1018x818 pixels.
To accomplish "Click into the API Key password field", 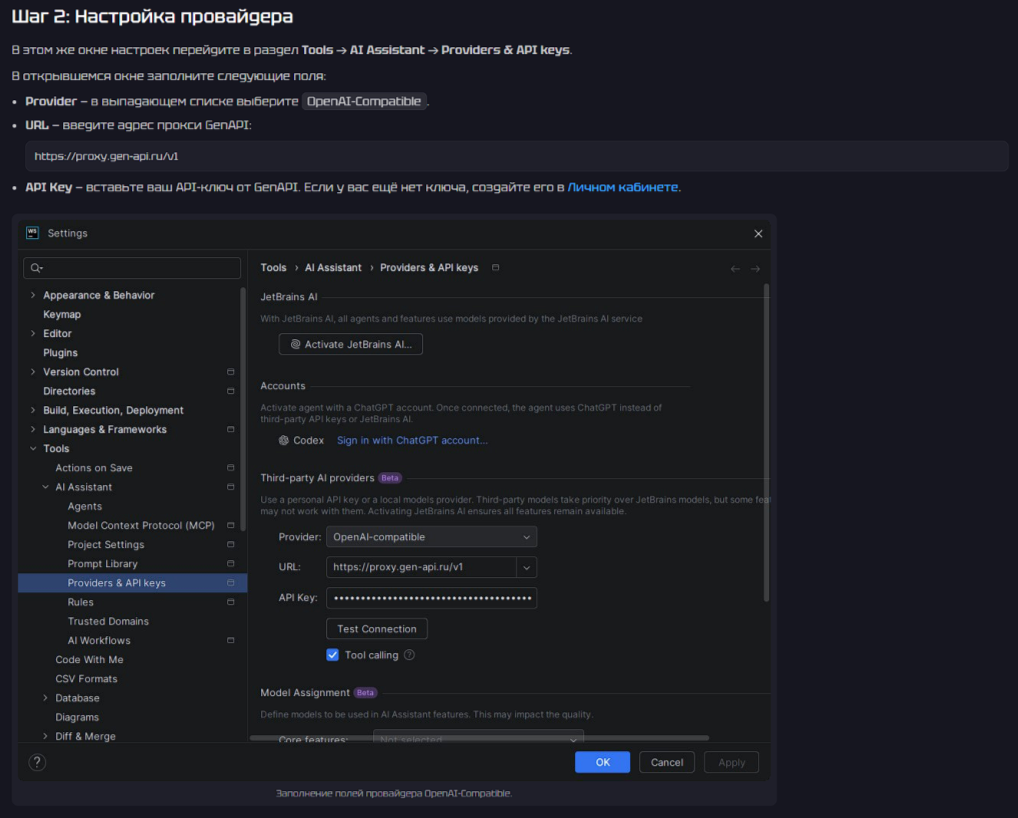I will [431, 598].
